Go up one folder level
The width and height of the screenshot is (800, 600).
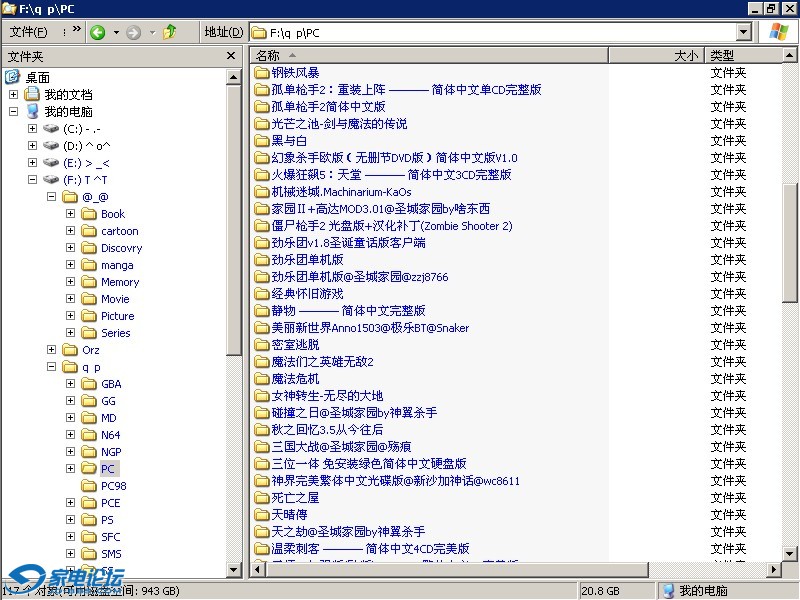(x=170, y=32)
